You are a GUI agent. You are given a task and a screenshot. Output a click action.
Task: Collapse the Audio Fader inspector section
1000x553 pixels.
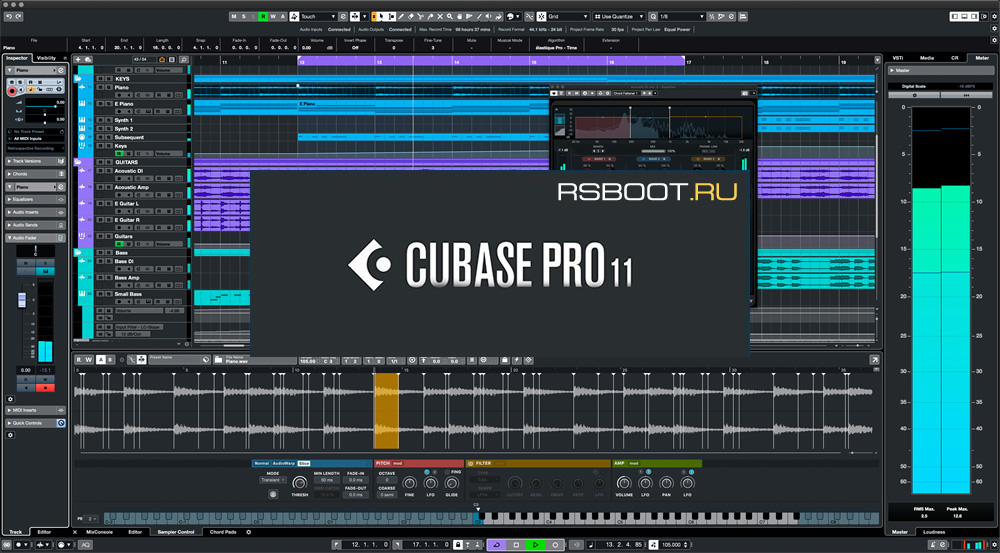click(x=36, y=238)
